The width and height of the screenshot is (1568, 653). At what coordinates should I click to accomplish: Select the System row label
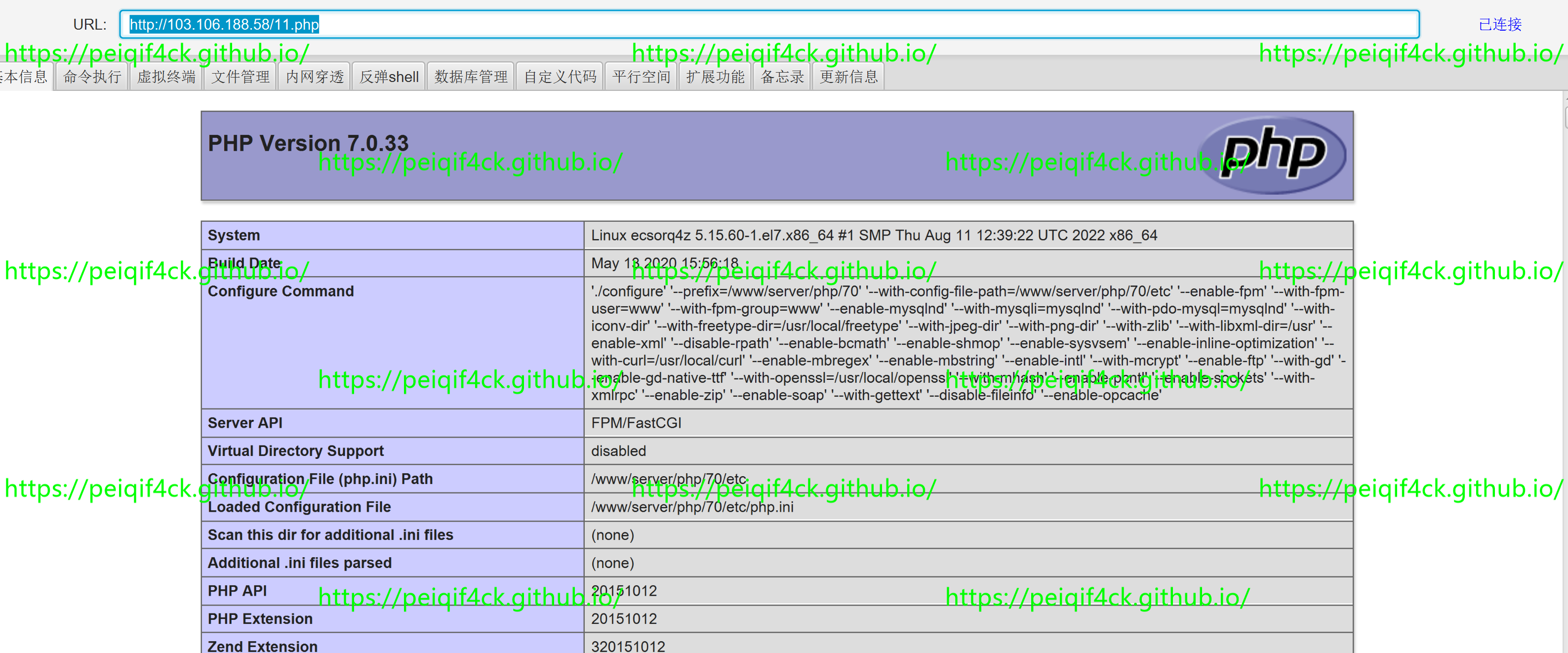[234, 235]
